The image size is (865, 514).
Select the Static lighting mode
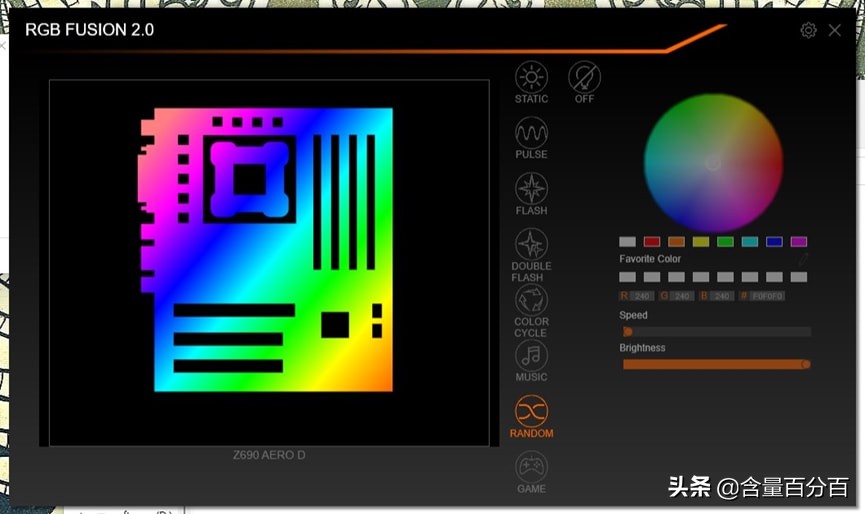coord(531,78)
